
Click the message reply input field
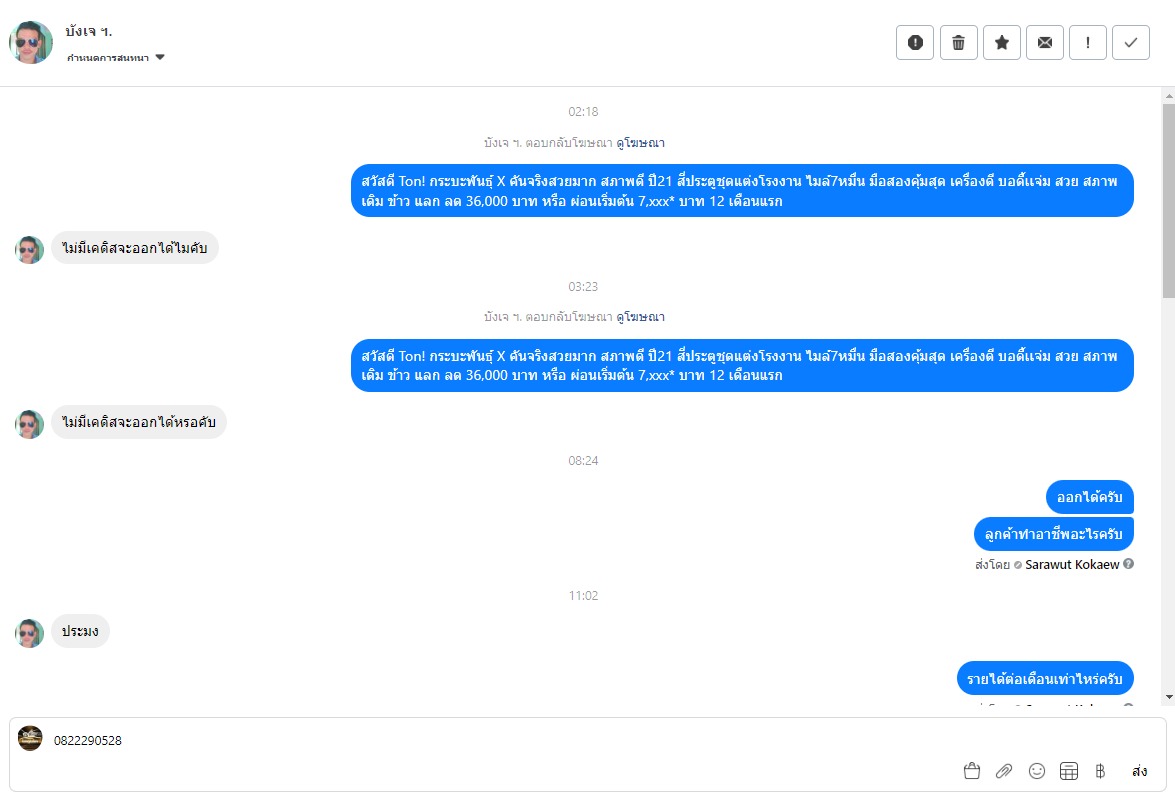point(500,741)
